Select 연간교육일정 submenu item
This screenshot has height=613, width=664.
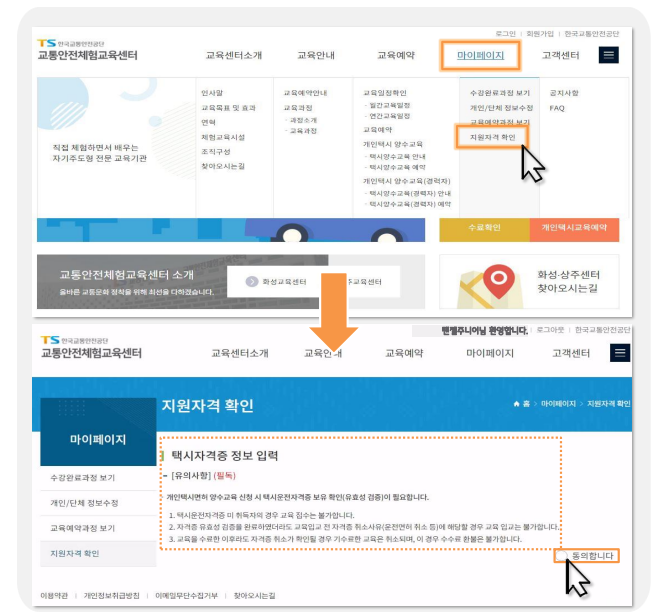[x=389, y=116]
